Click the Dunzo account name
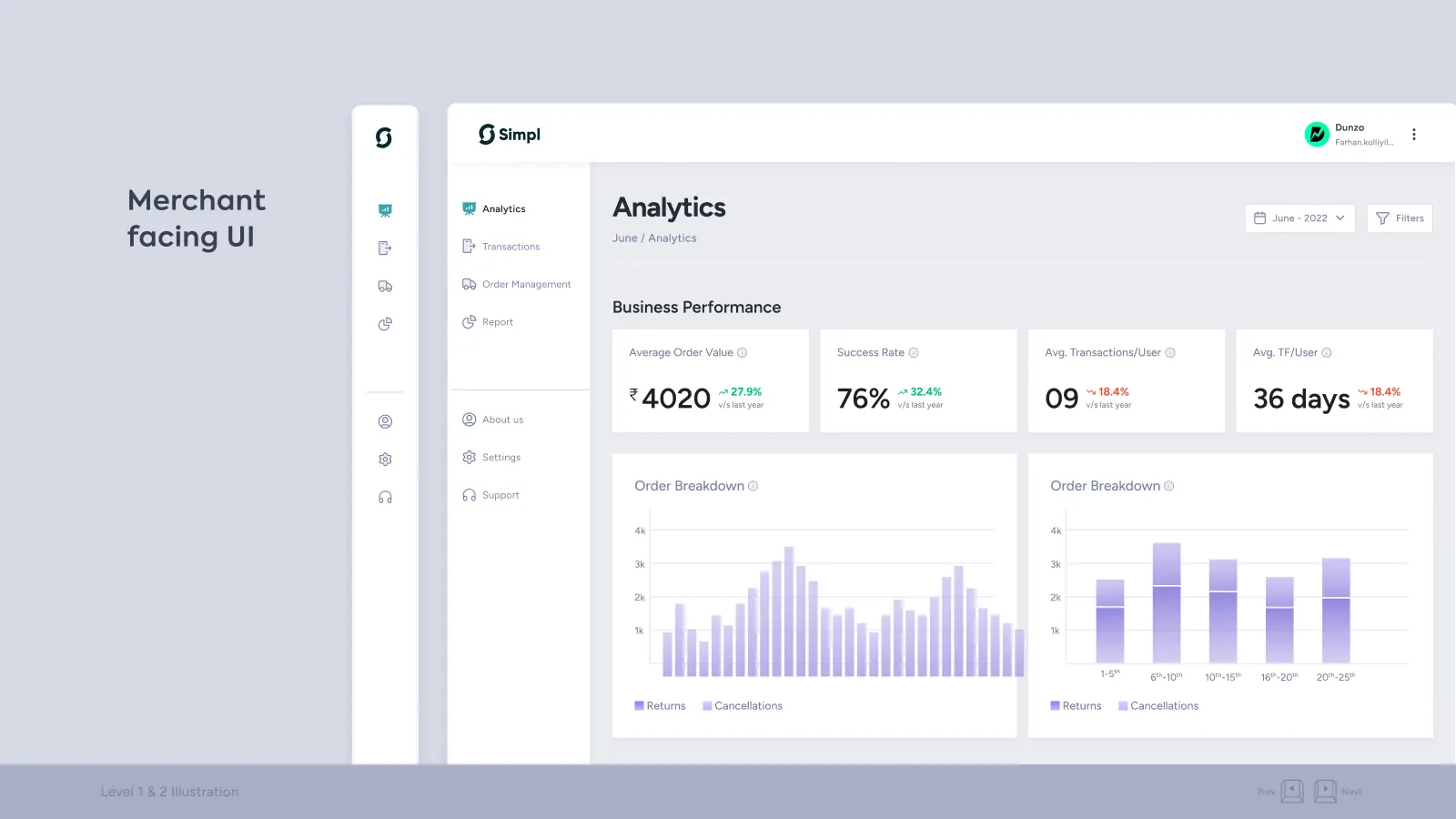The width and height of the screenshot is (1456, 819). [x=1350, y=127]
